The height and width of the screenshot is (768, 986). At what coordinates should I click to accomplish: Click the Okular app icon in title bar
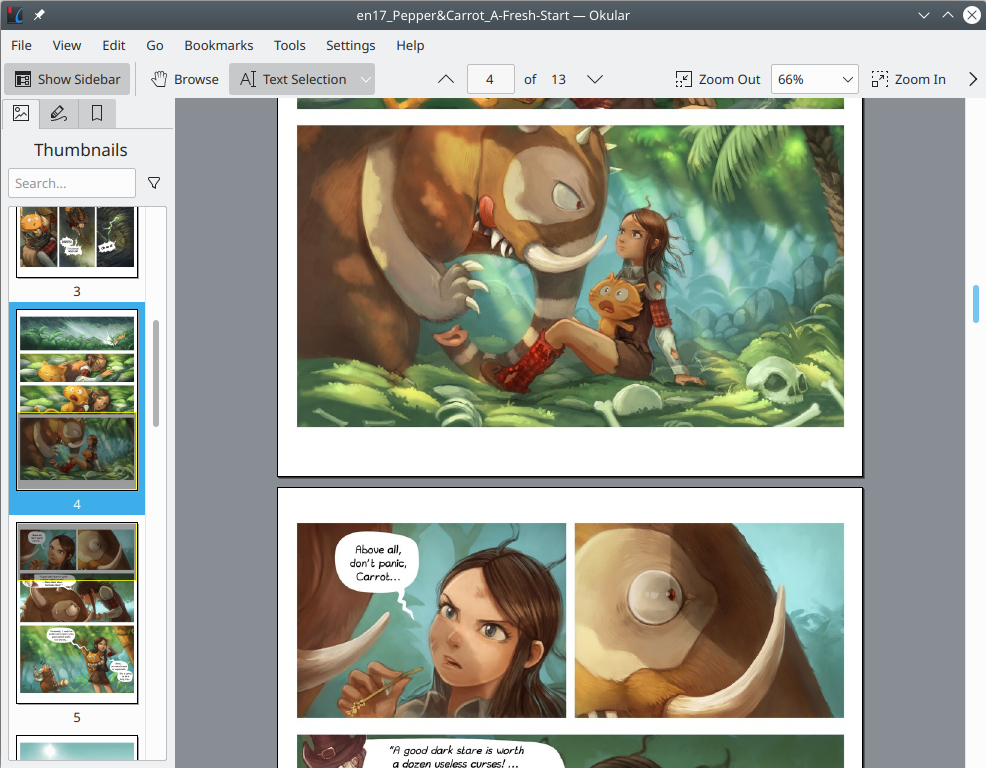pyautogui.click(x=15, y=15)
